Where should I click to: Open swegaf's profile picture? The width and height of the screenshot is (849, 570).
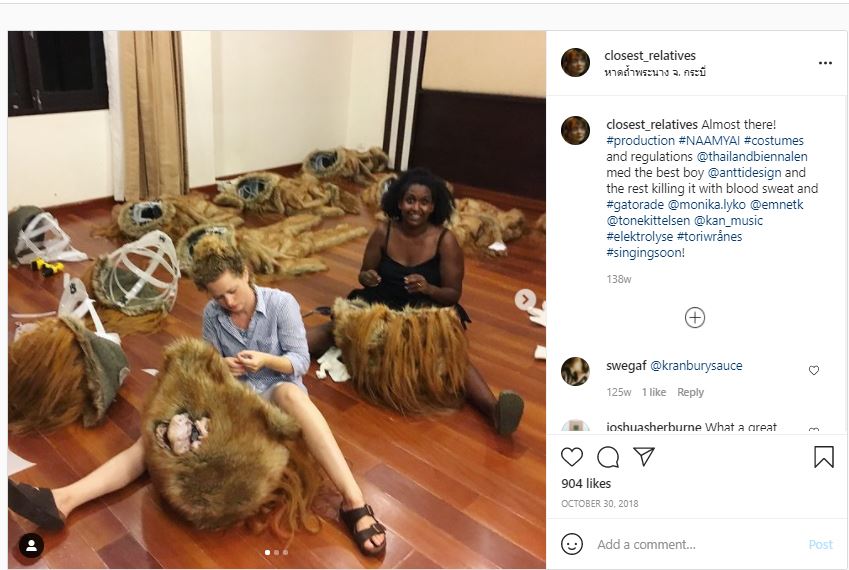tap(575, 371)
